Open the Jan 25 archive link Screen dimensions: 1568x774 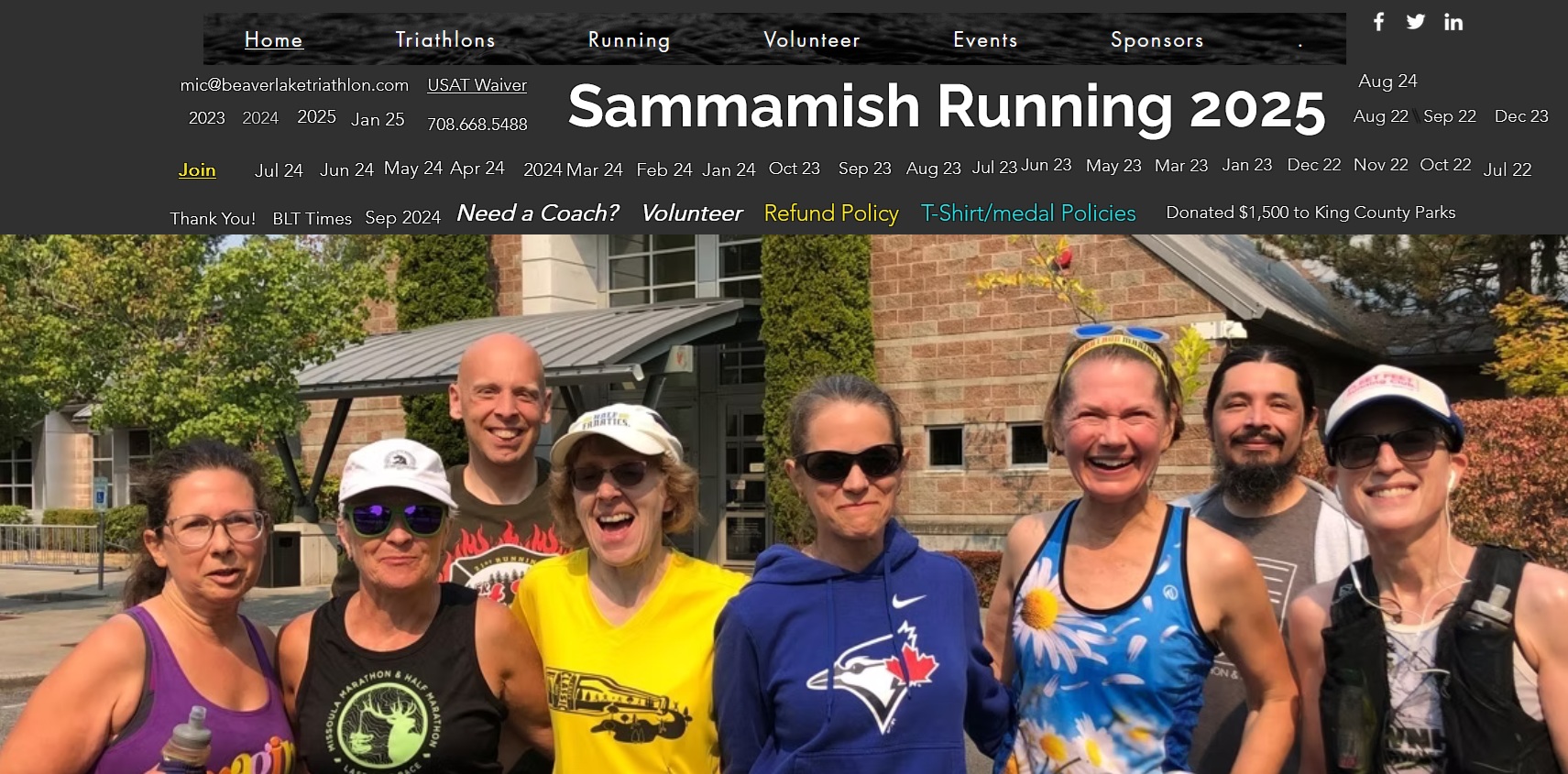click(x=378, y=119)
